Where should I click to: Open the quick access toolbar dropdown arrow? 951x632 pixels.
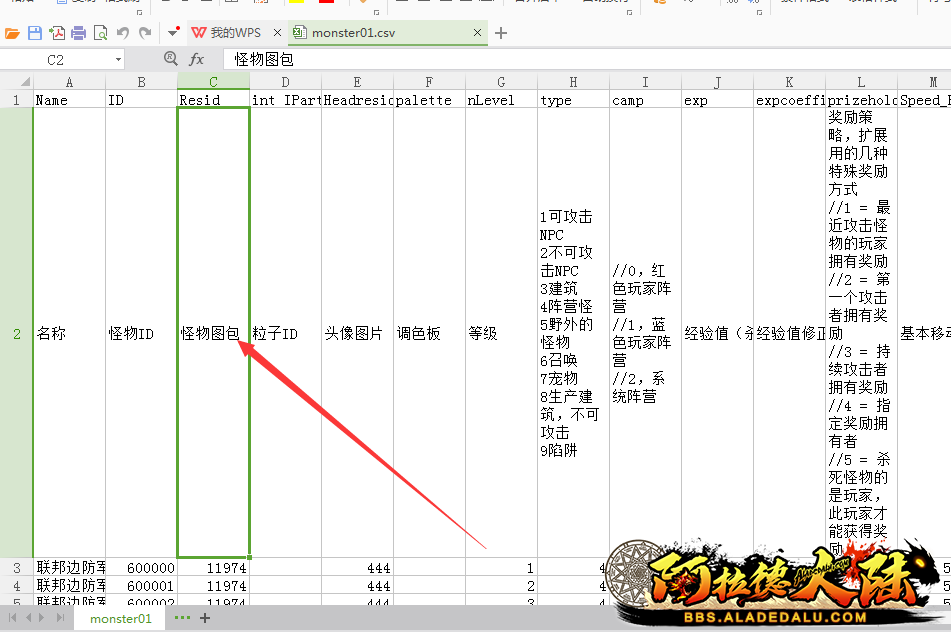point(175,33)
